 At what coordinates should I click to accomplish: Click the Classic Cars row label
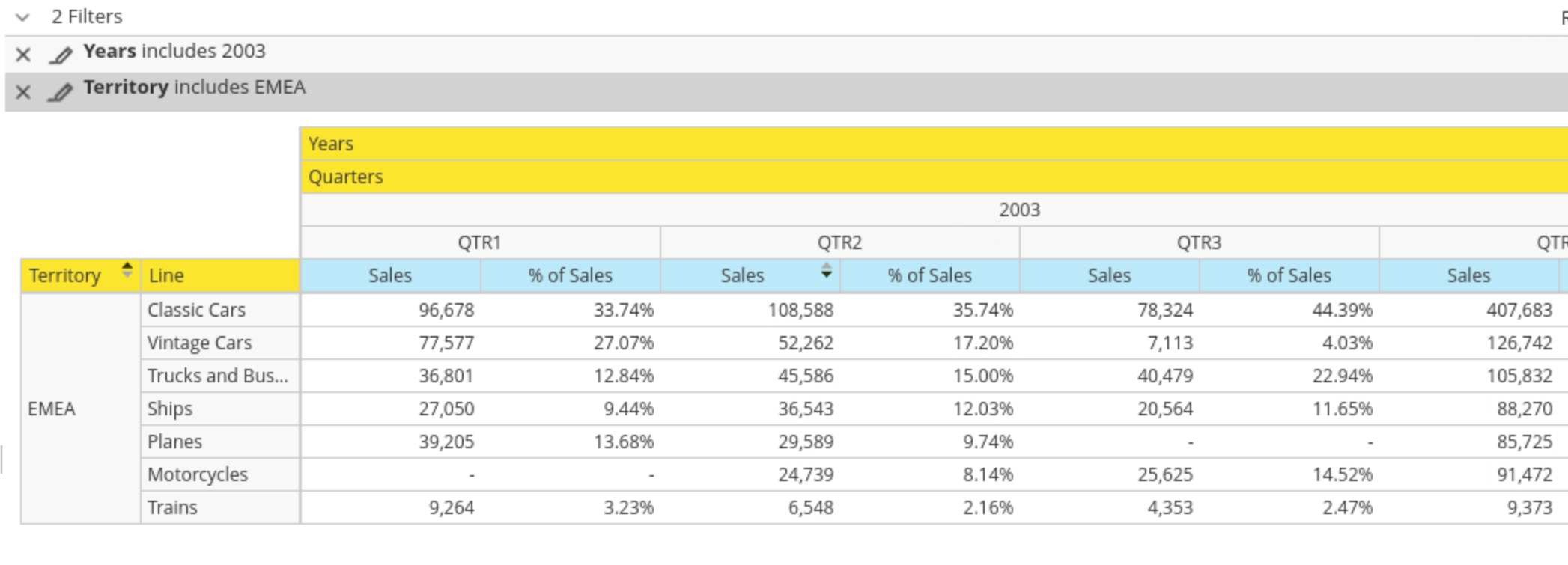click(x=196, y=310)
